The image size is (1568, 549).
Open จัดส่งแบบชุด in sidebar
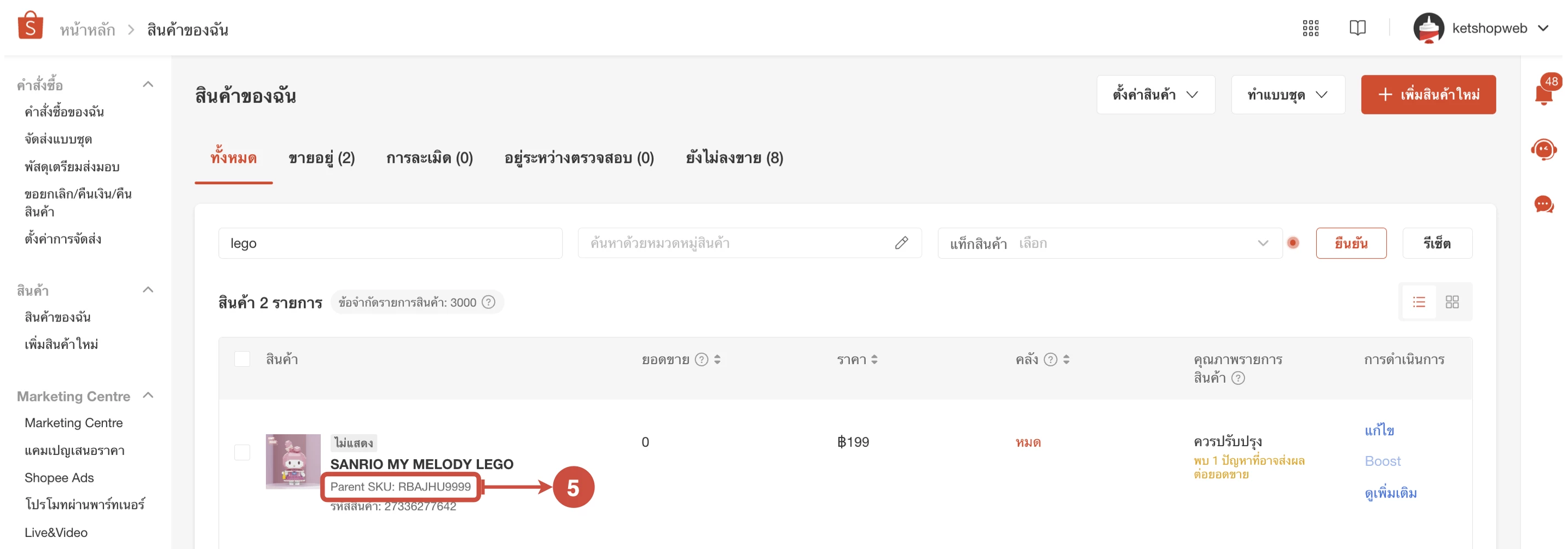pyautogui.click(x=58, y=139)
